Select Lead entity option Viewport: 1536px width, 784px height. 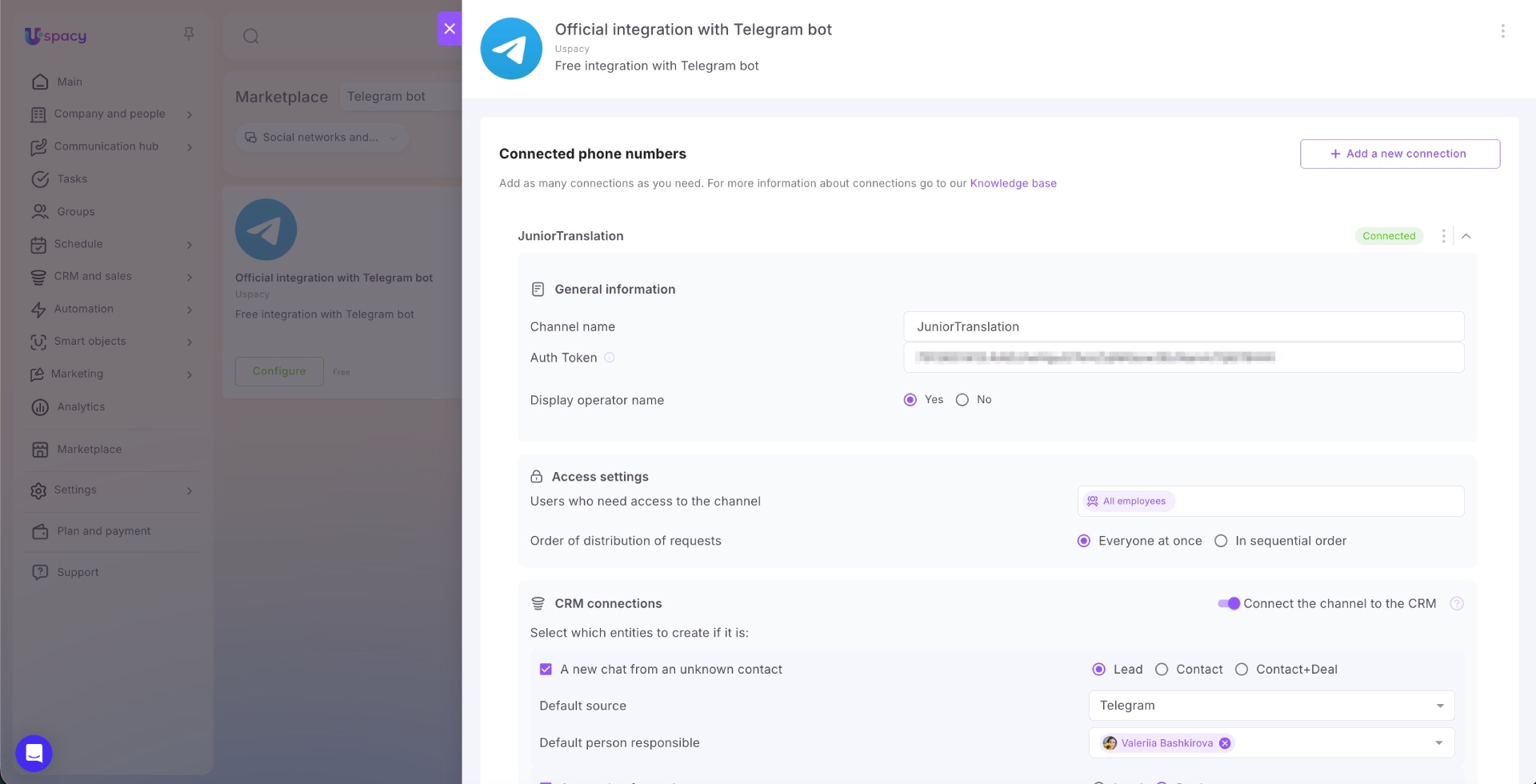click(1099, 670)
